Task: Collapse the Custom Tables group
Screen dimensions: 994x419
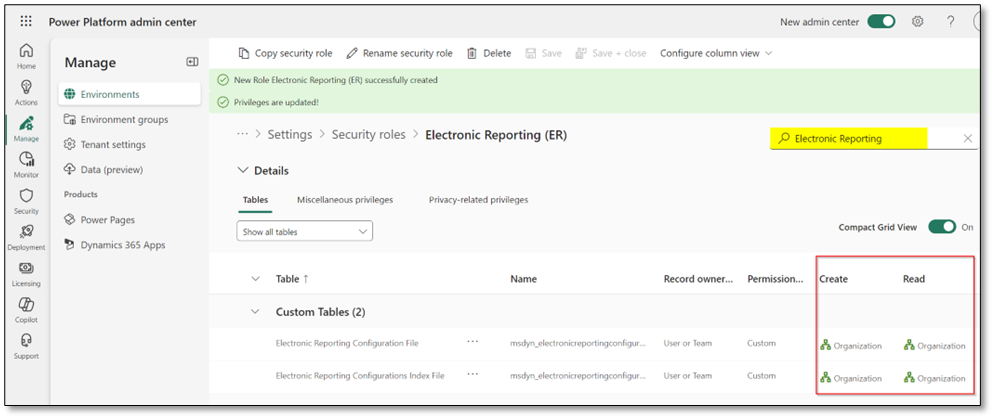Action: click(255, 312)
